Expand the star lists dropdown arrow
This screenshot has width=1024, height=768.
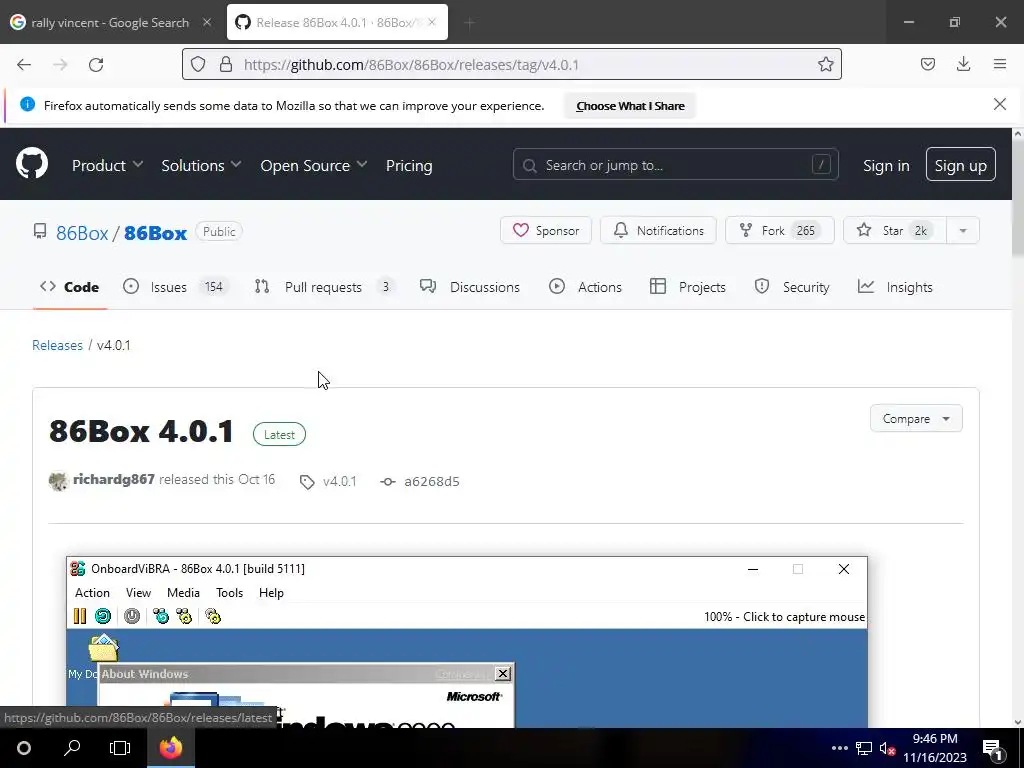coord(963,230)
